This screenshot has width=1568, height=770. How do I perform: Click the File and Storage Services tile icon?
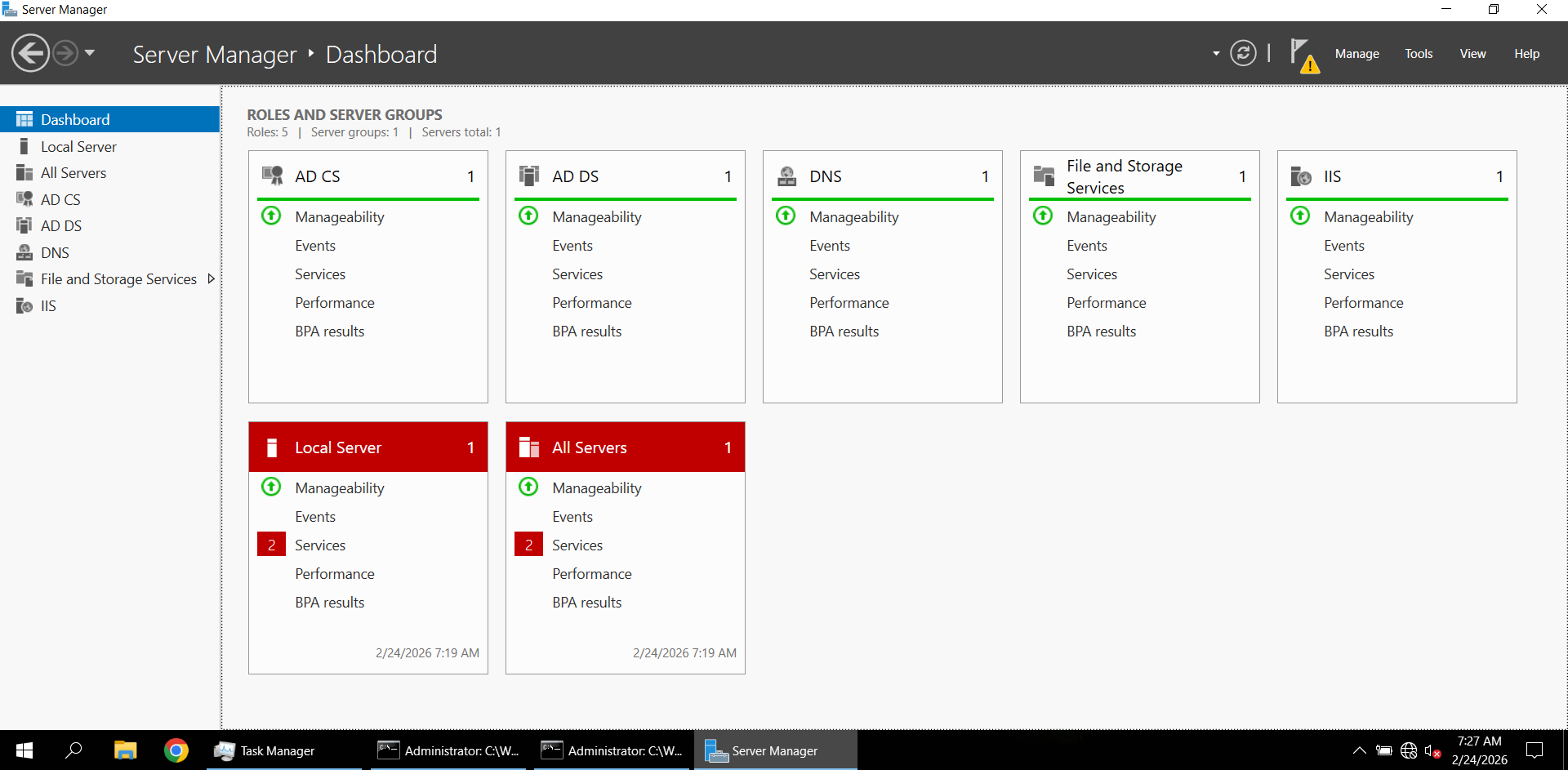tap(1044, 176)
